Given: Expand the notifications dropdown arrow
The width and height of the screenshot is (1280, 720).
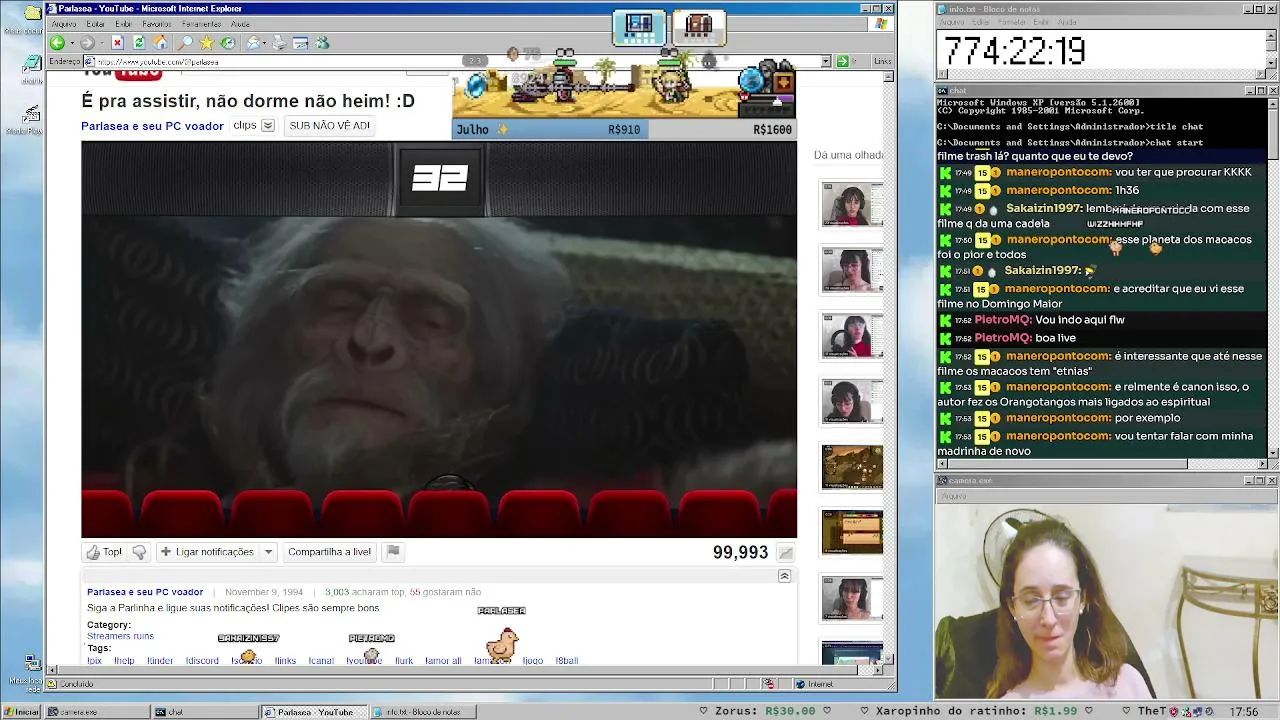Looking at the screenshot, I should (268, 552).
